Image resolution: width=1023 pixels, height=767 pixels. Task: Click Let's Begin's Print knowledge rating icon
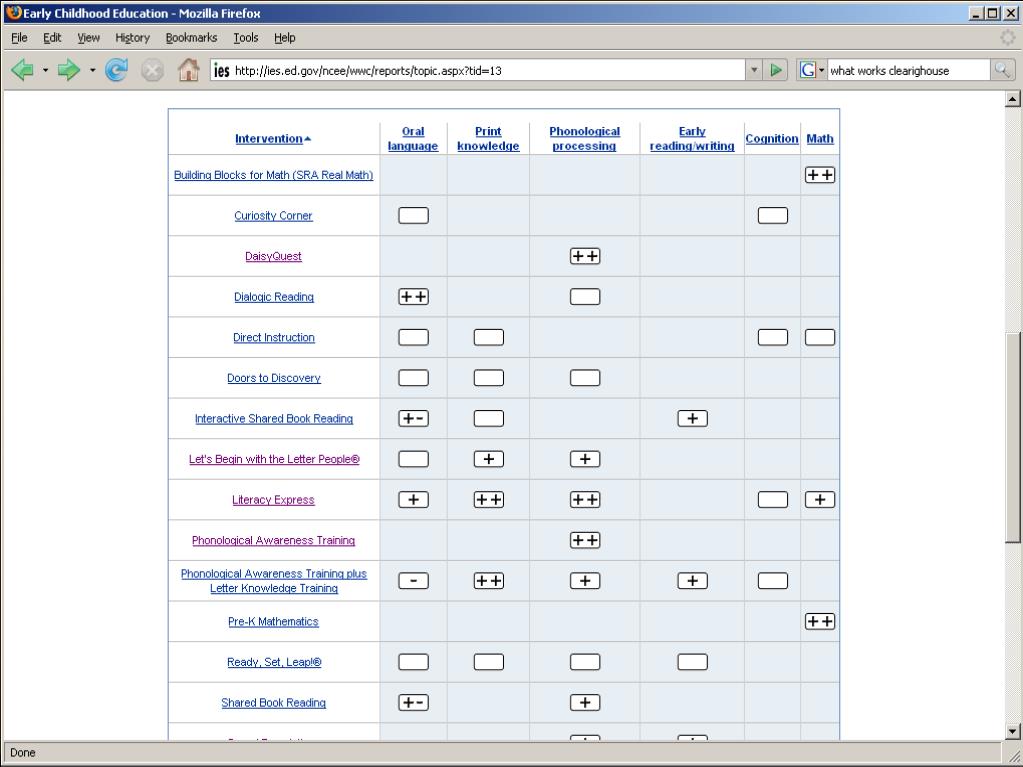tap(488, 459)
